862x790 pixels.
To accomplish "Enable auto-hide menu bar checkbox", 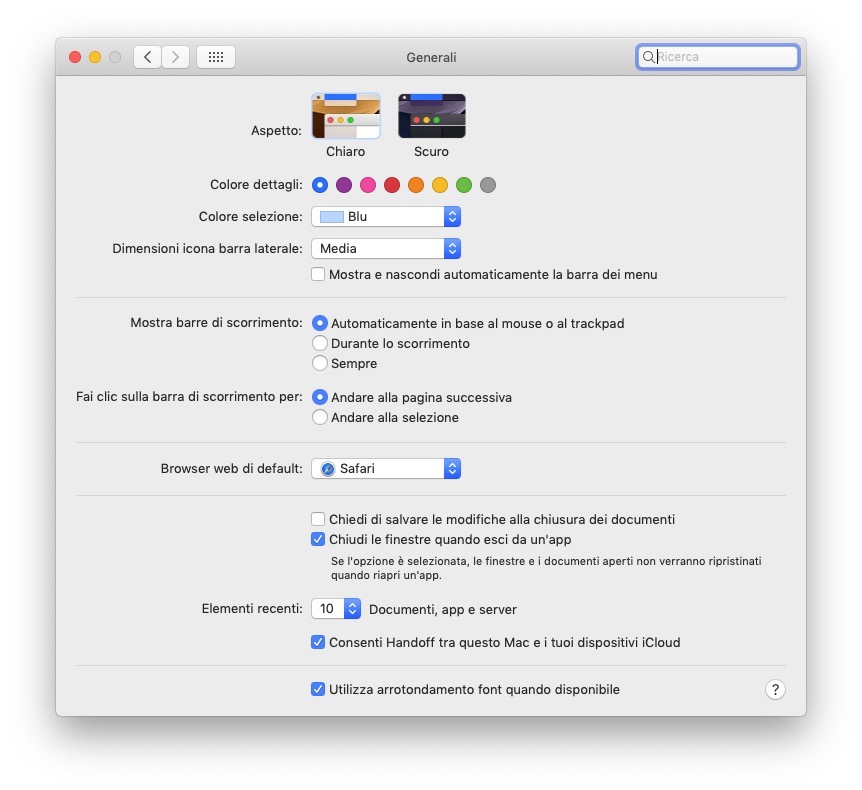I will pyautogui.click(x=318, y=274).
